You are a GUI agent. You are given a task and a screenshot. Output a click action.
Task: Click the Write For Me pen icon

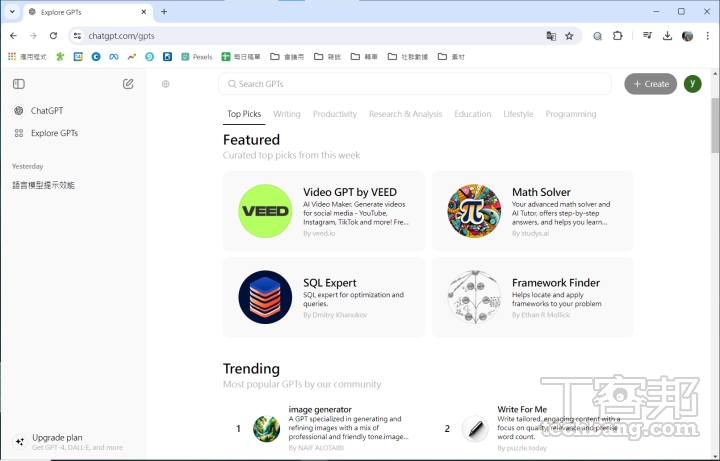475,428
